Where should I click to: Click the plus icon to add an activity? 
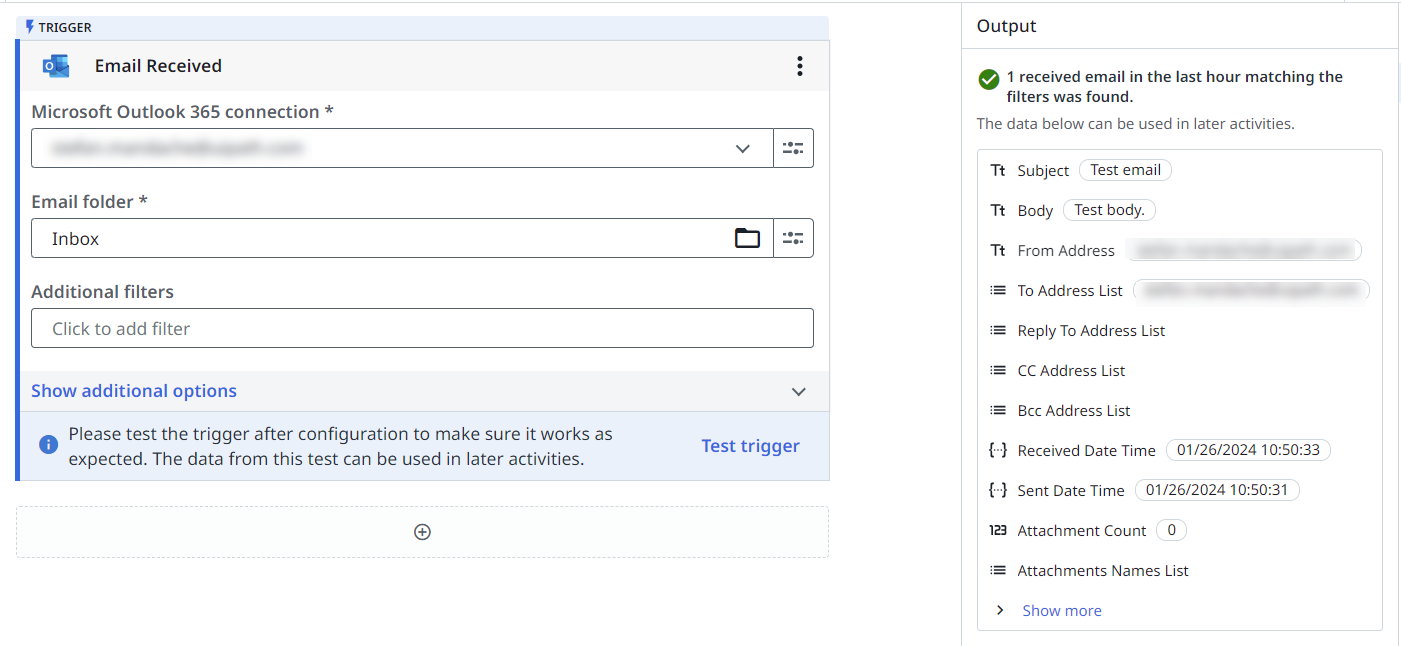coord(422,532)
